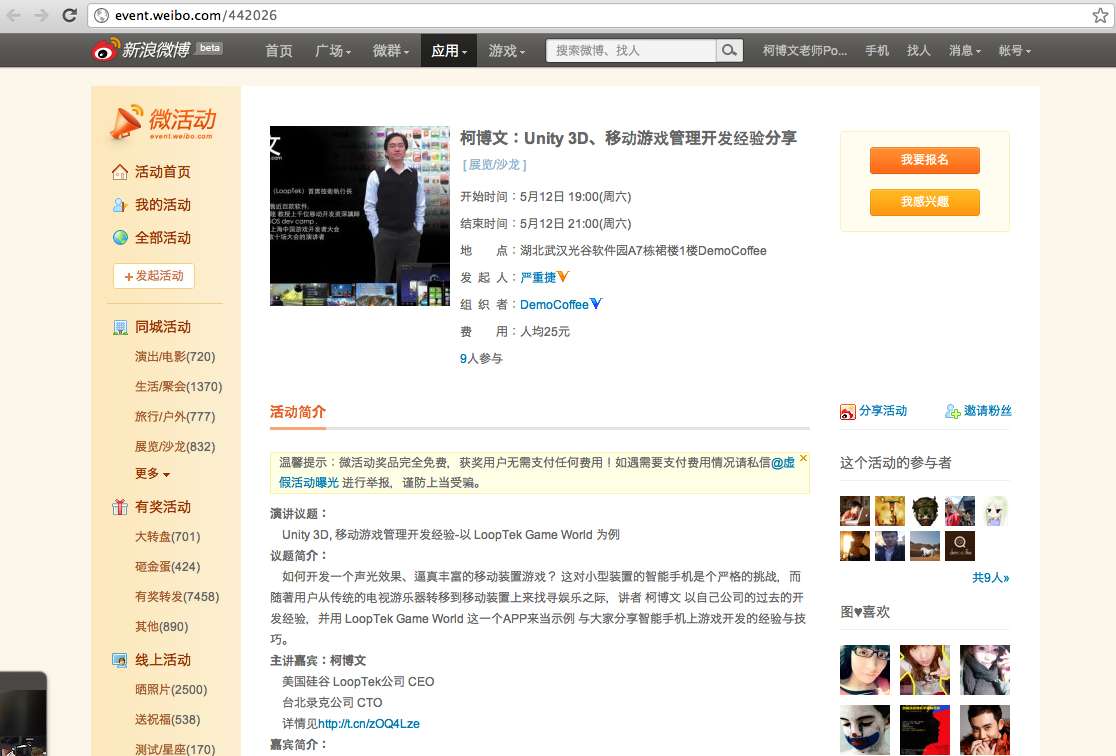The height and width of the screenshot is (756, 1116).
Task: Open the 广场 dropdown menu
Action: 333,51
